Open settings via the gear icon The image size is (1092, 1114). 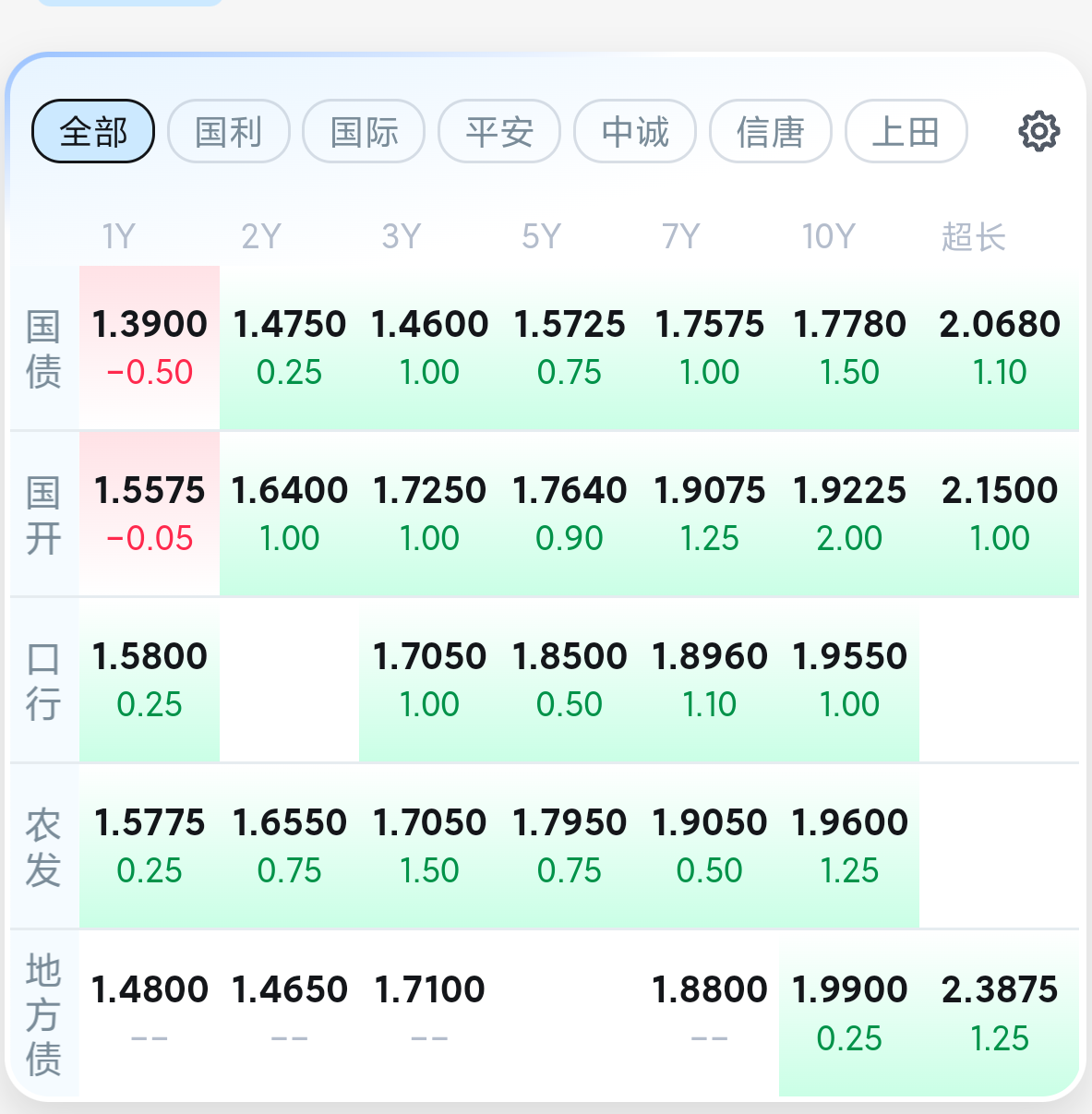tap(1038, 131)
